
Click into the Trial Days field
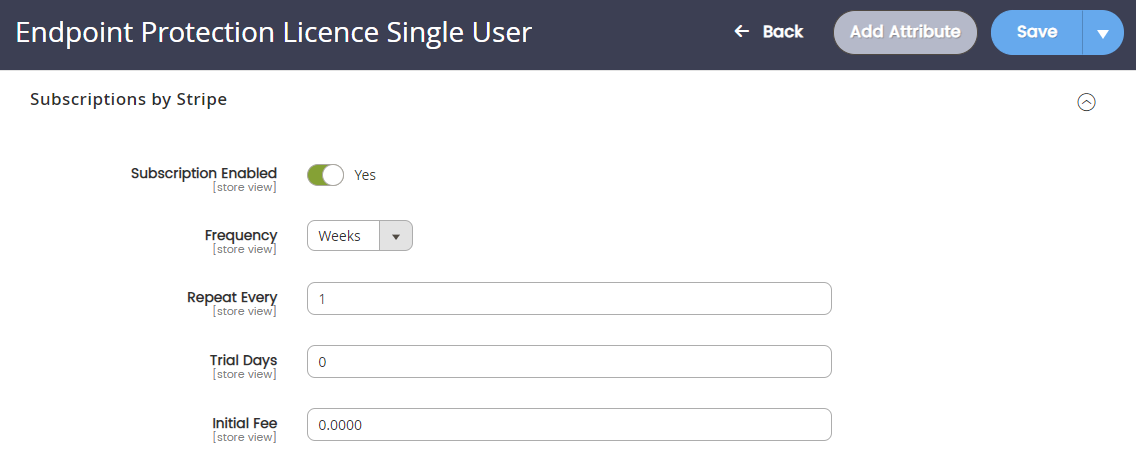[x=569, y=362]
